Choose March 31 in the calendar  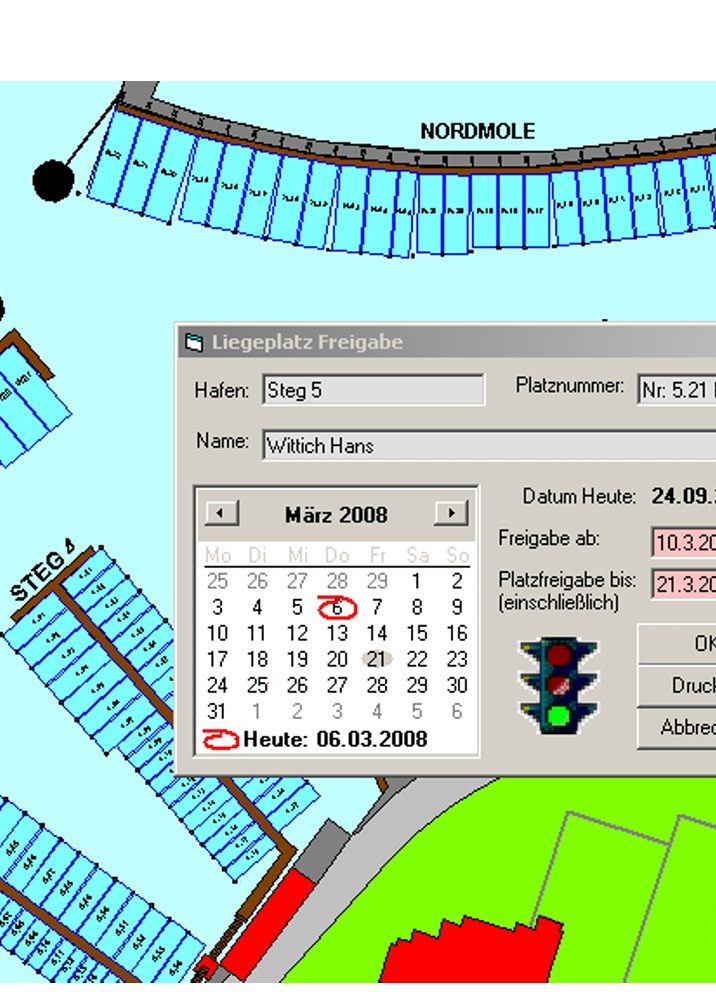pos(217,712)
